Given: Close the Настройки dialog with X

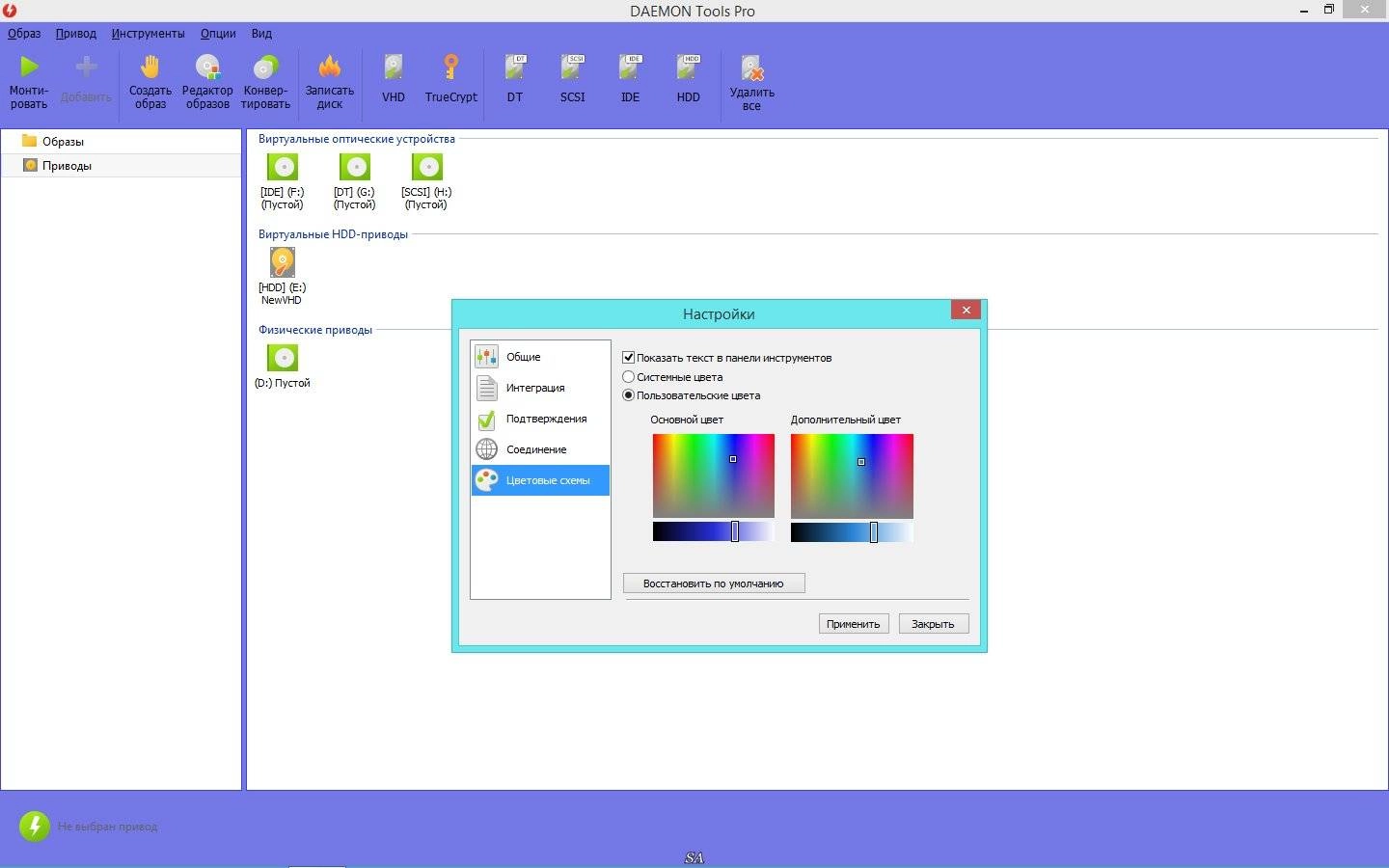Looking at the screenshot, I should point(966,310).
